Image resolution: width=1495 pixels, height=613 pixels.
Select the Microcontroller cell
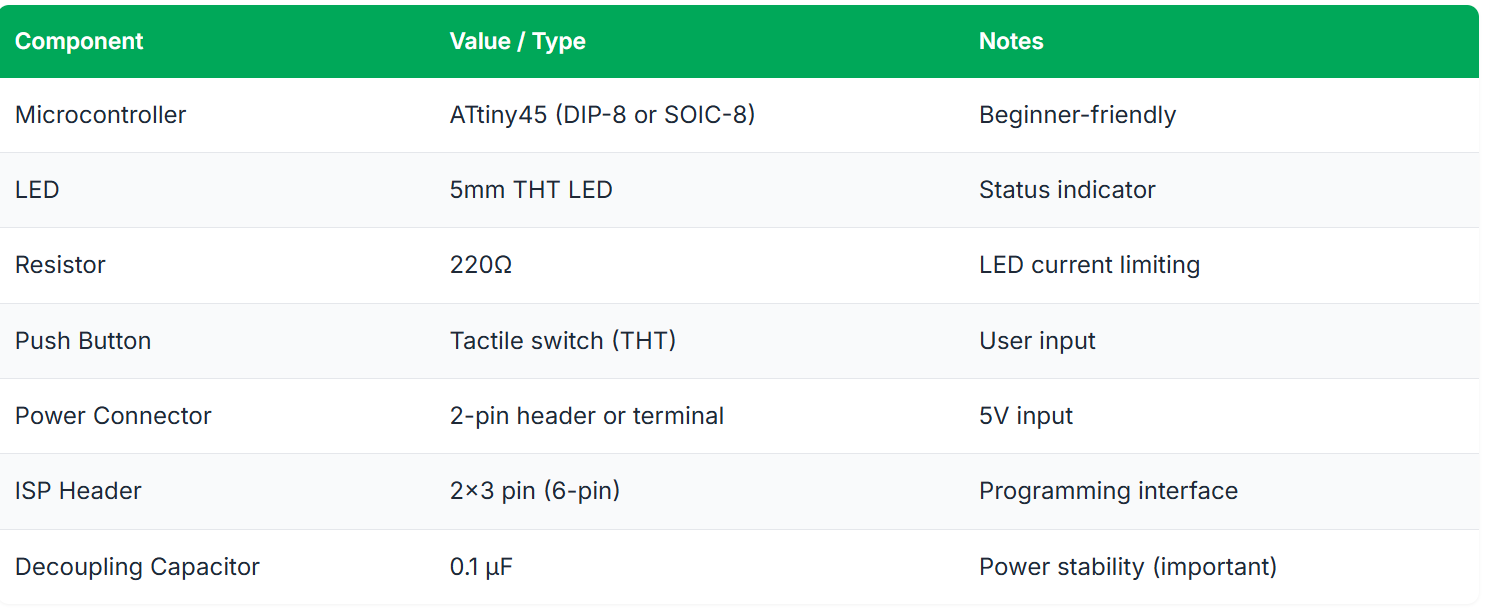coord(100,115)
